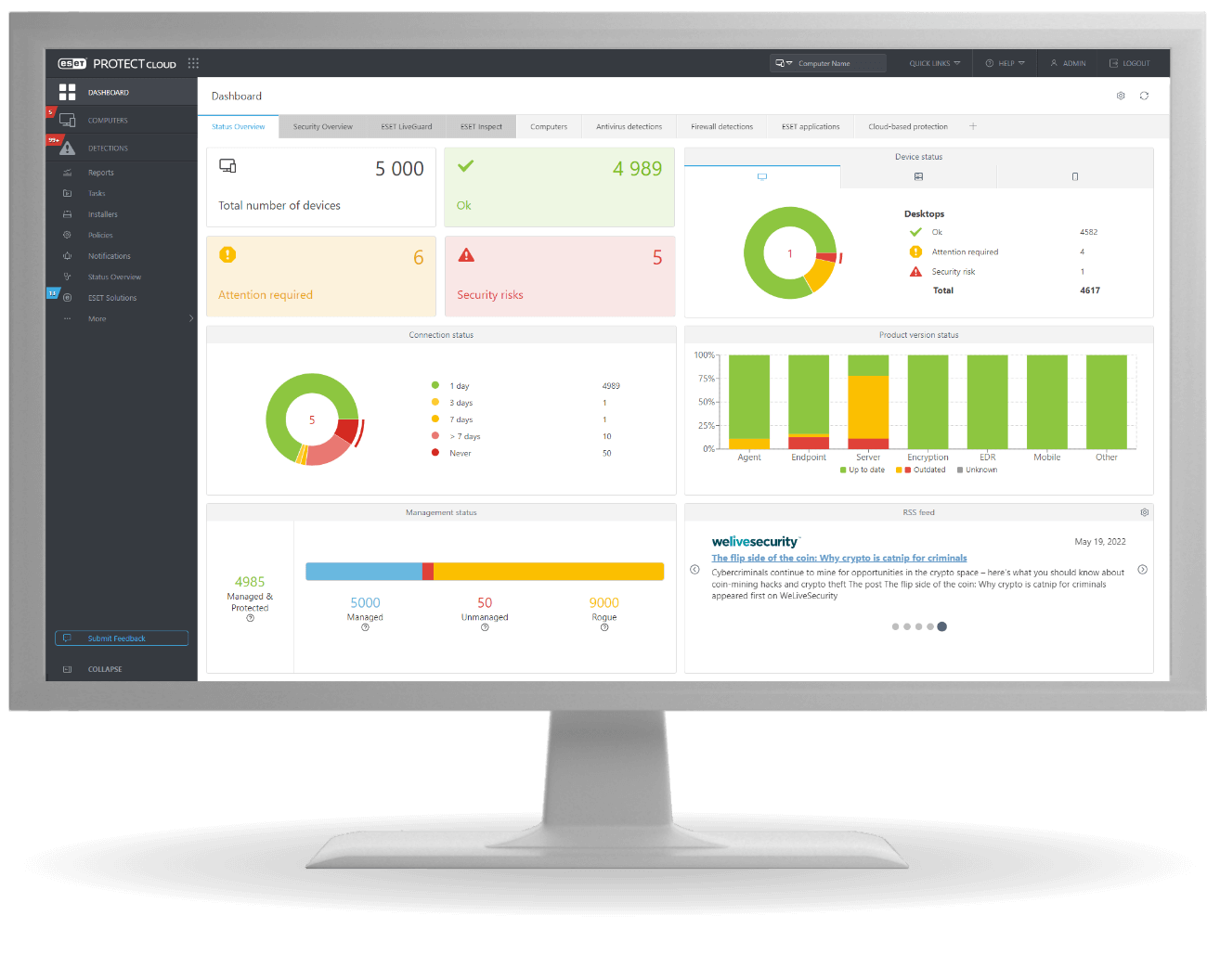1220x980 pixels.
Task: Open the Cloud-based protection tab
Action: point(908,126)
